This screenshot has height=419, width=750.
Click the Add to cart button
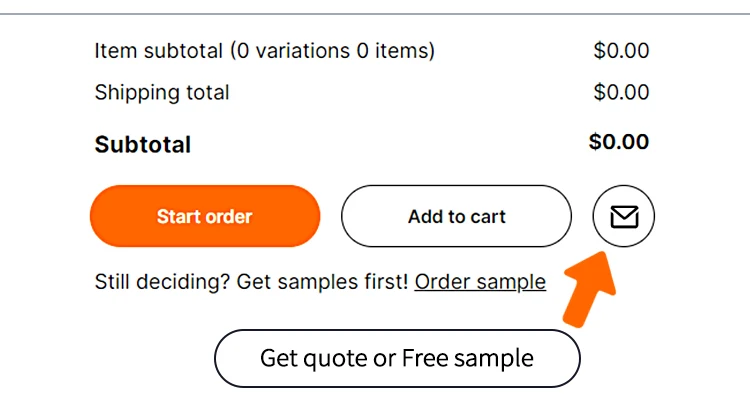(456, 216)
